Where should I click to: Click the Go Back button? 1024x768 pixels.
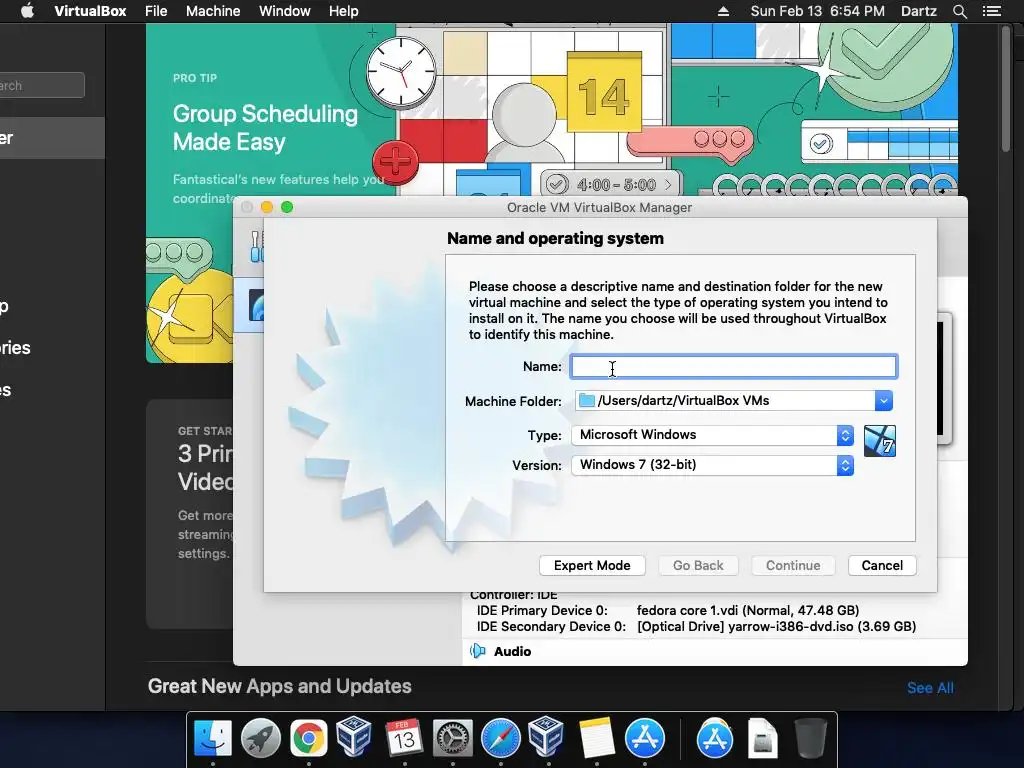click(x=698, y=566)
